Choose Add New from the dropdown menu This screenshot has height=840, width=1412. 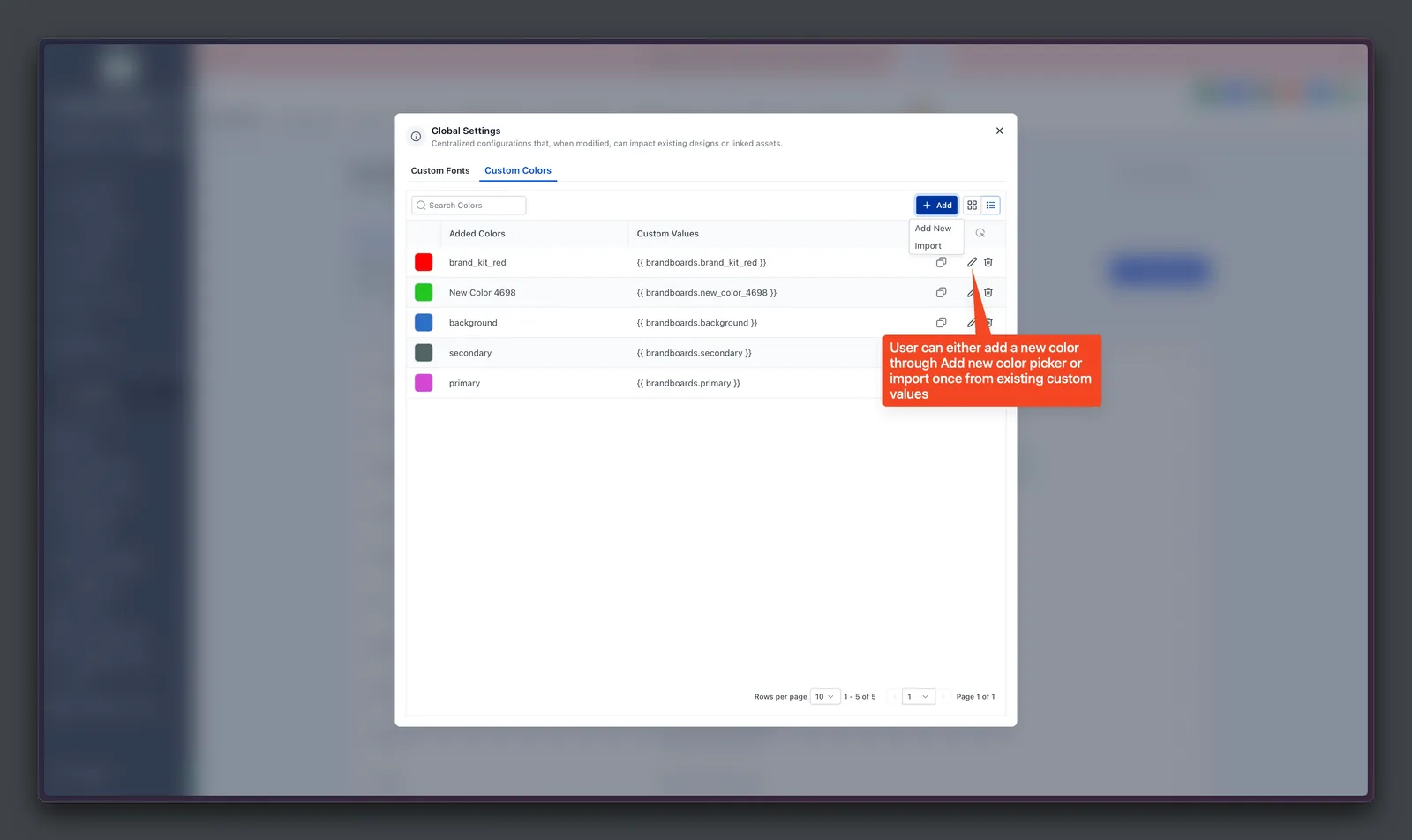tap(933, 228)
